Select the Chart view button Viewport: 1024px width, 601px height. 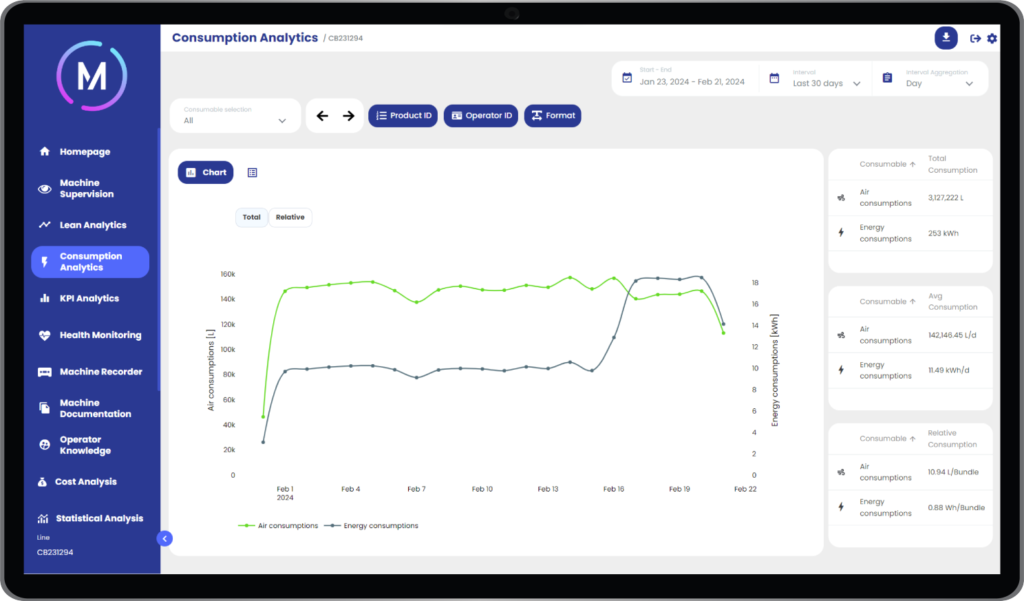point(206,172)
